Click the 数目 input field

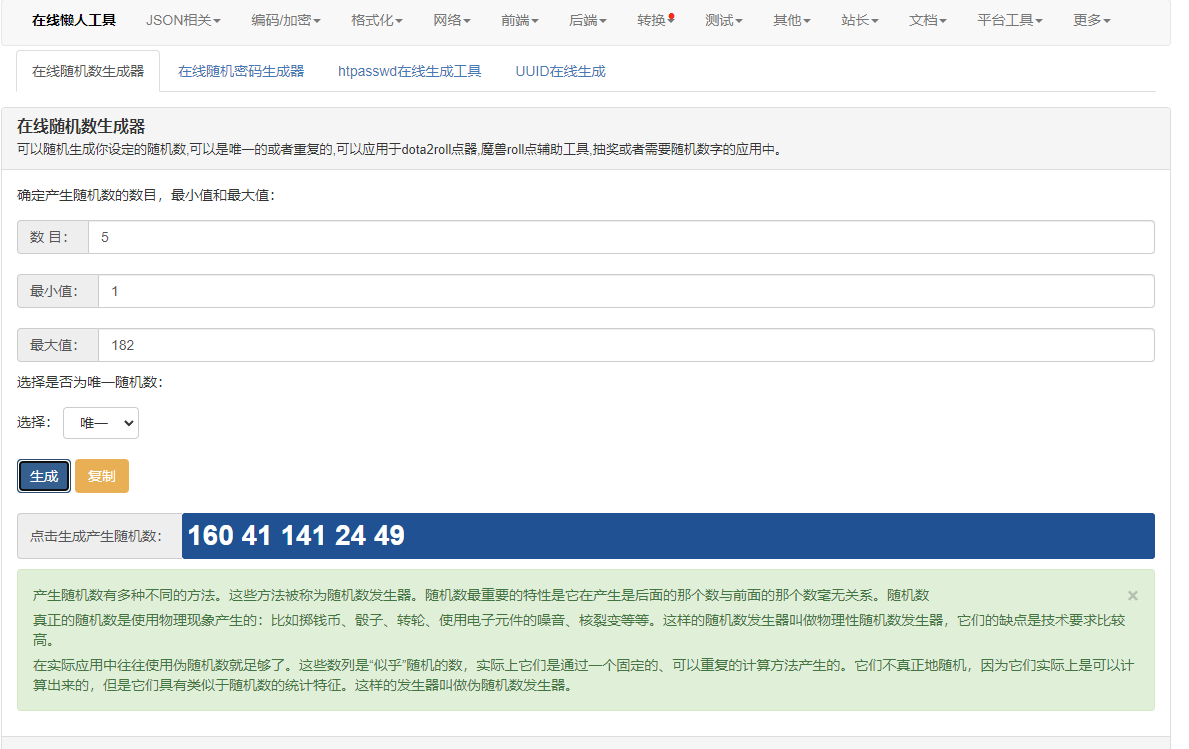(620, 237)
